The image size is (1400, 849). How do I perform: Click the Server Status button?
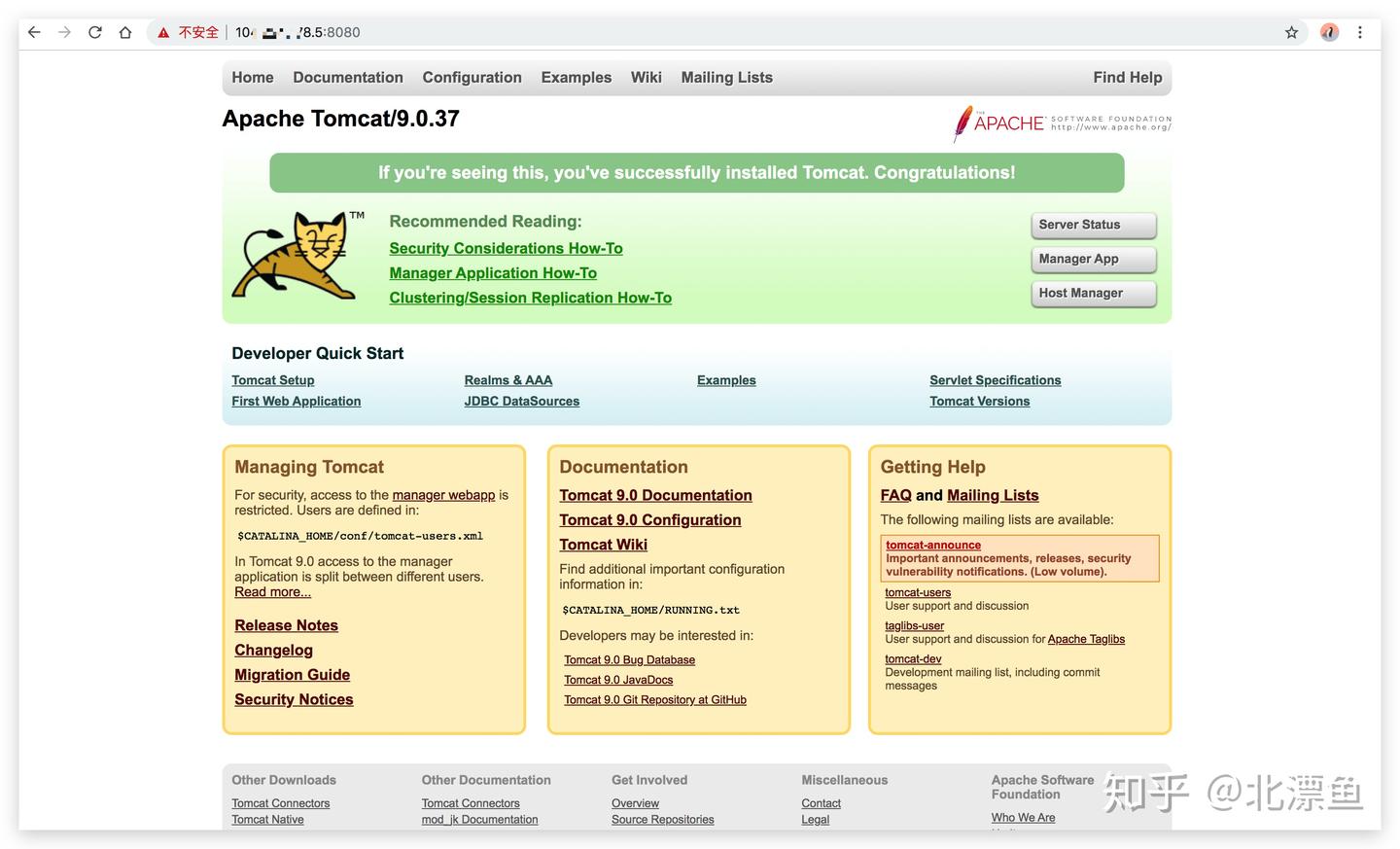point(1094,225)
